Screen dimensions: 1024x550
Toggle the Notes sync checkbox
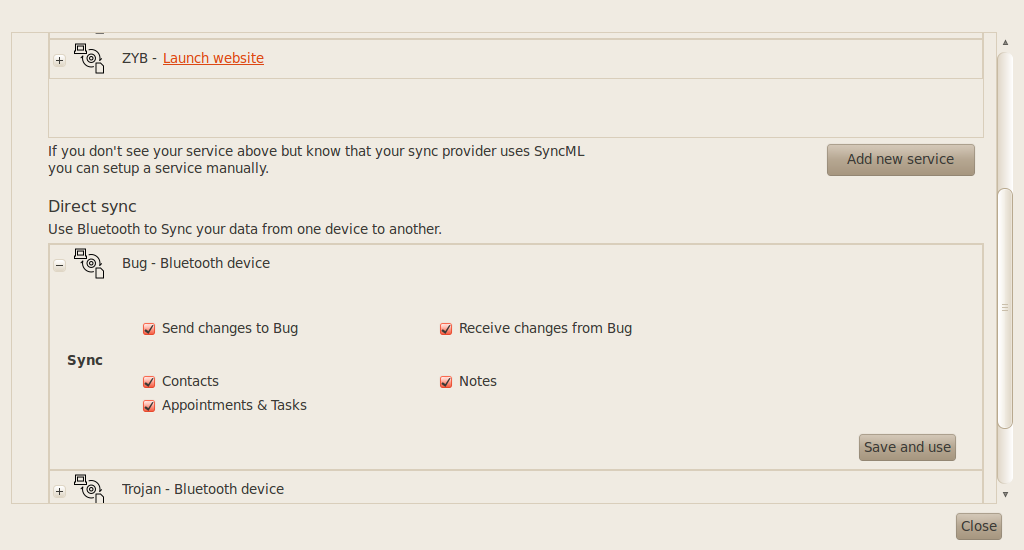[446, 382]
